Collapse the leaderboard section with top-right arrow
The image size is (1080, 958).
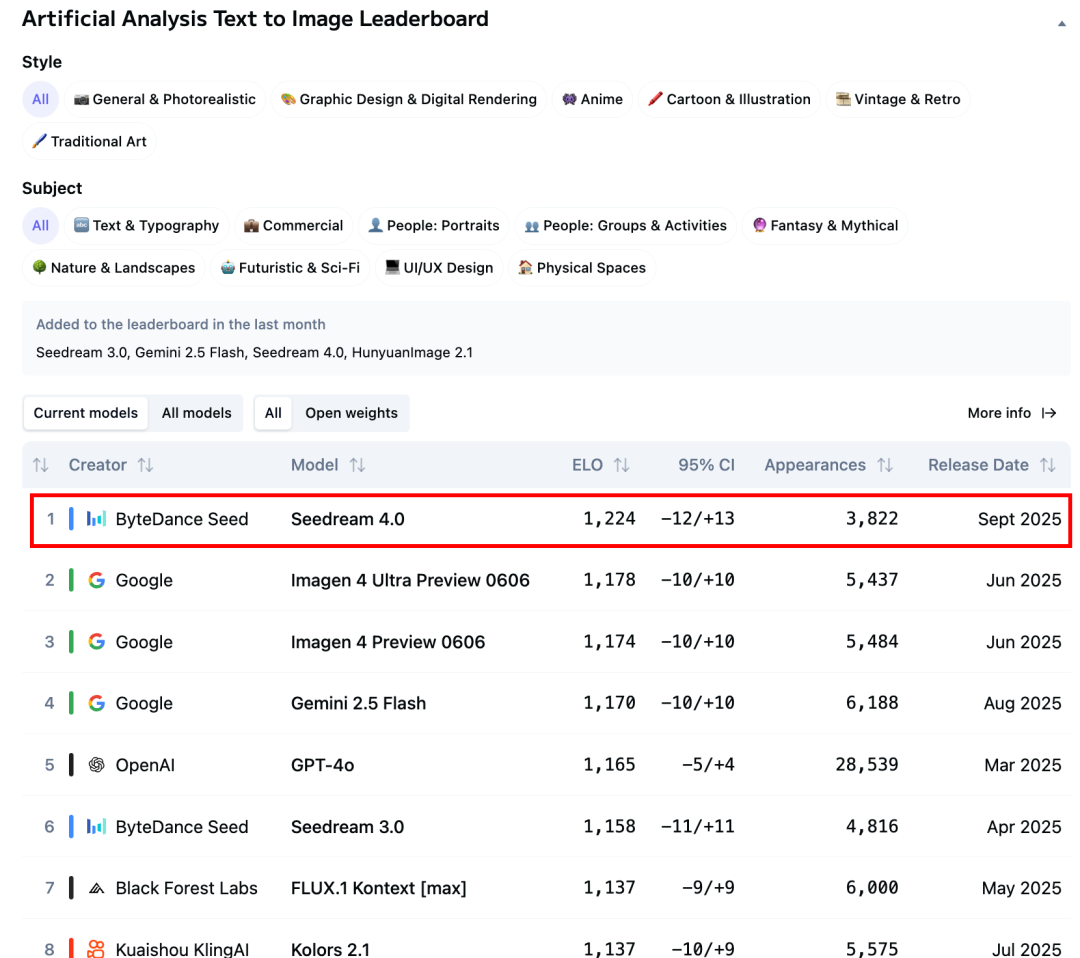[x=1061, y=23]
